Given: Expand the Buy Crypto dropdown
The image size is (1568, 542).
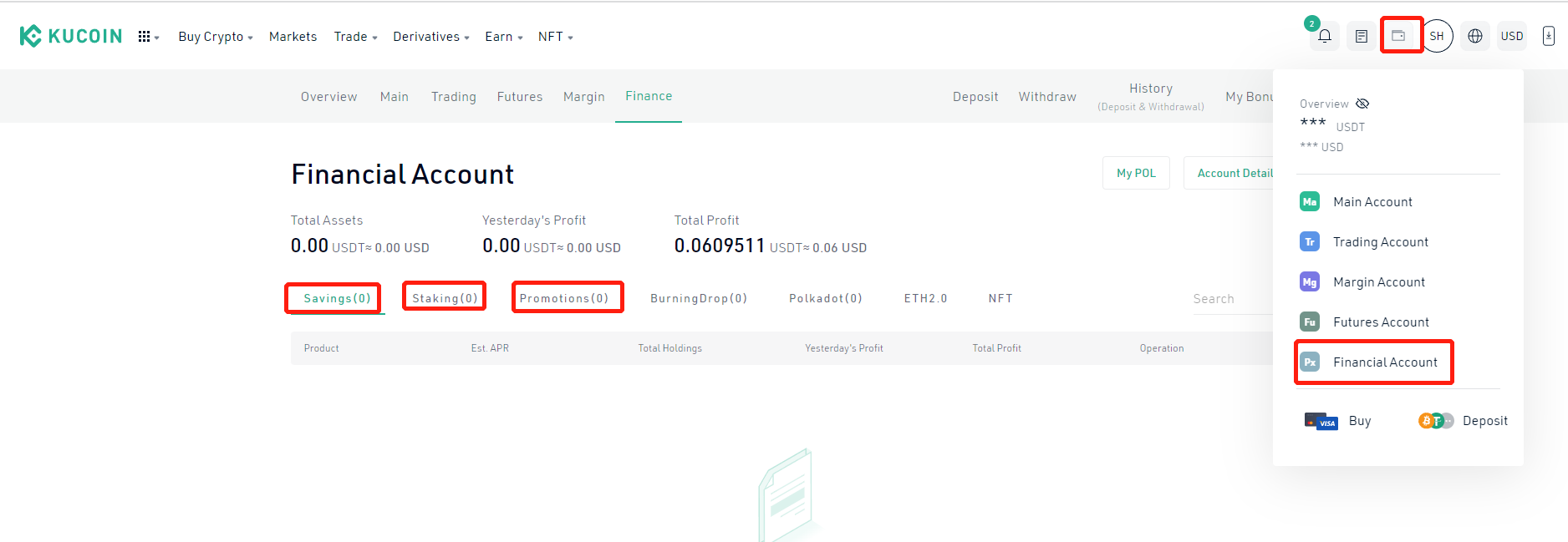Looking at the screenshot, I should click(x=216, y=37).
